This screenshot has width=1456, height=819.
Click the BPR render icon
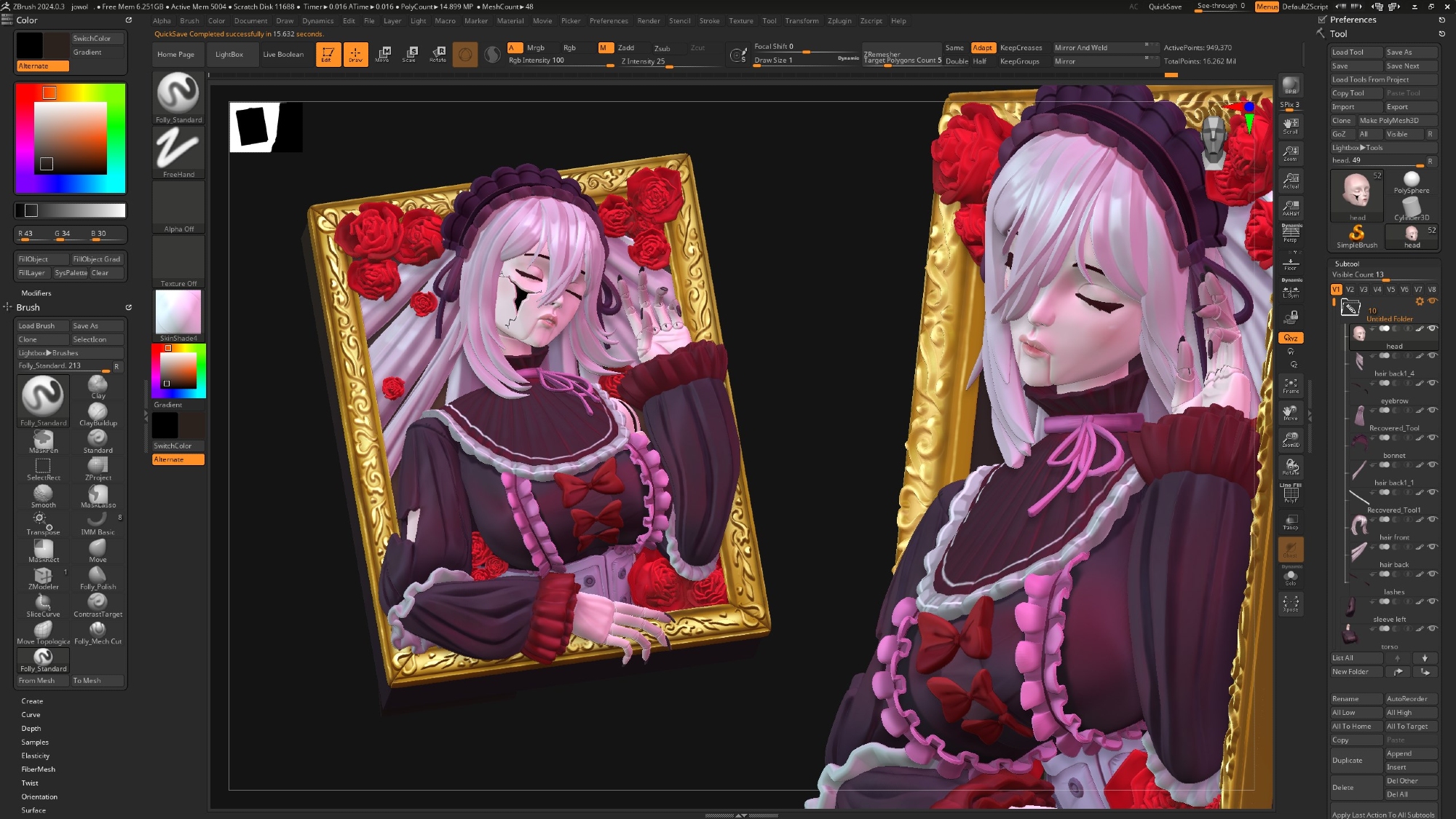(1290, 86)
